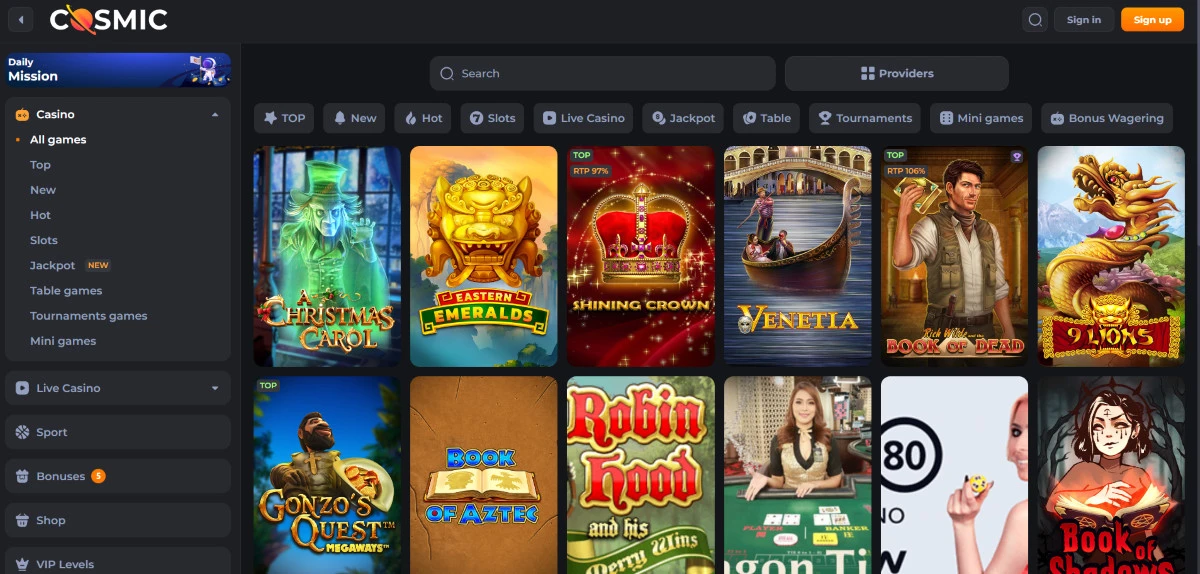
Task: Filter games by Tournaments
Action: (x=864, y=118)
